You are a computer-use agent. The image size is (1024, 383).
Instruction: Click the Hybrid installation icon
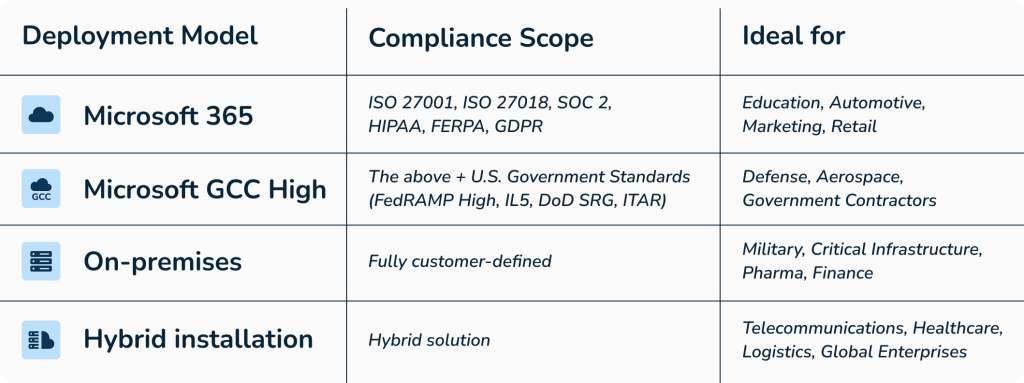pyautogui.click(x=41, y=339)
